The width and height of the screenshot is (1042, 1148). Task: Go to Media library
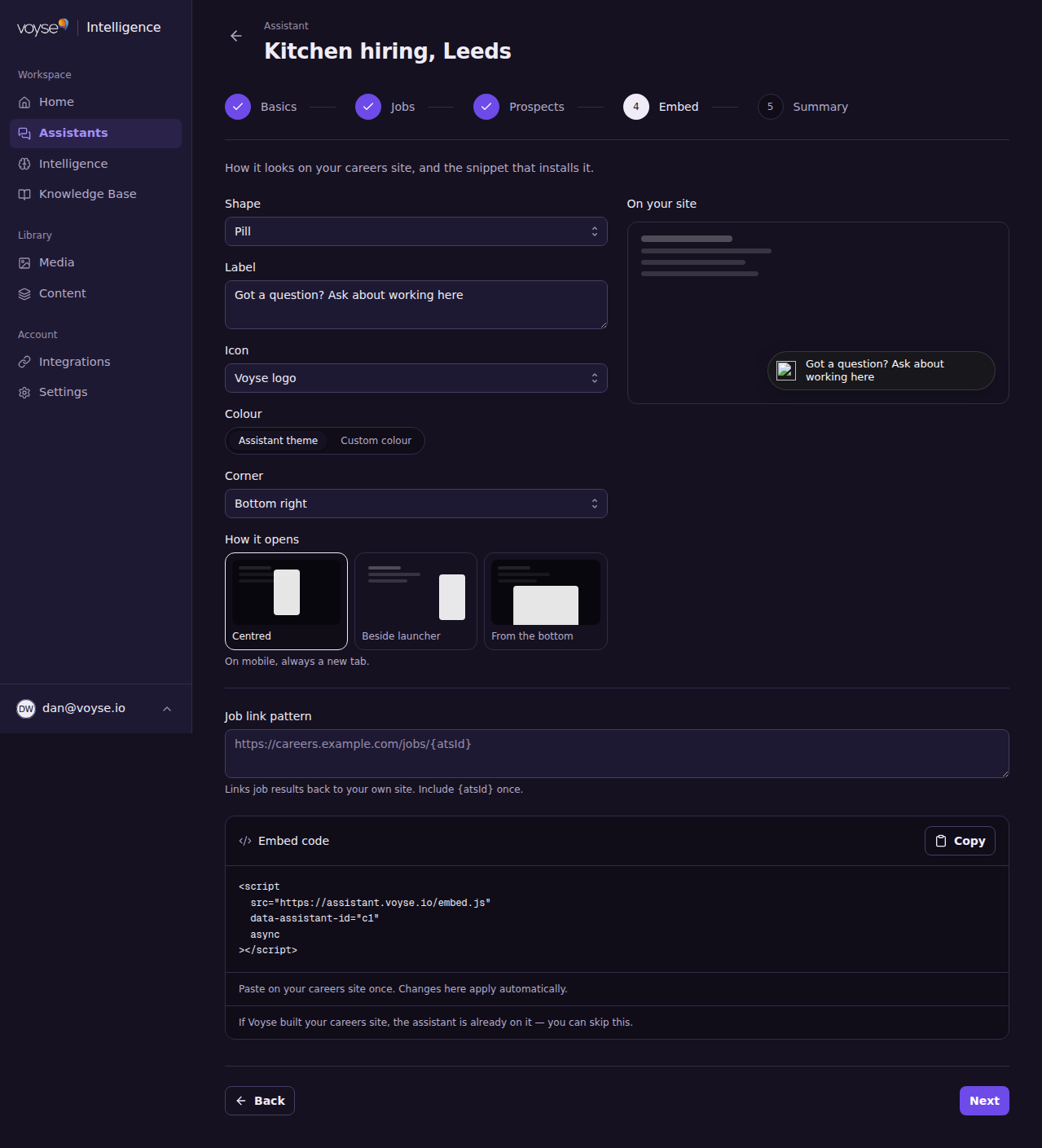[x=95, y=262]
